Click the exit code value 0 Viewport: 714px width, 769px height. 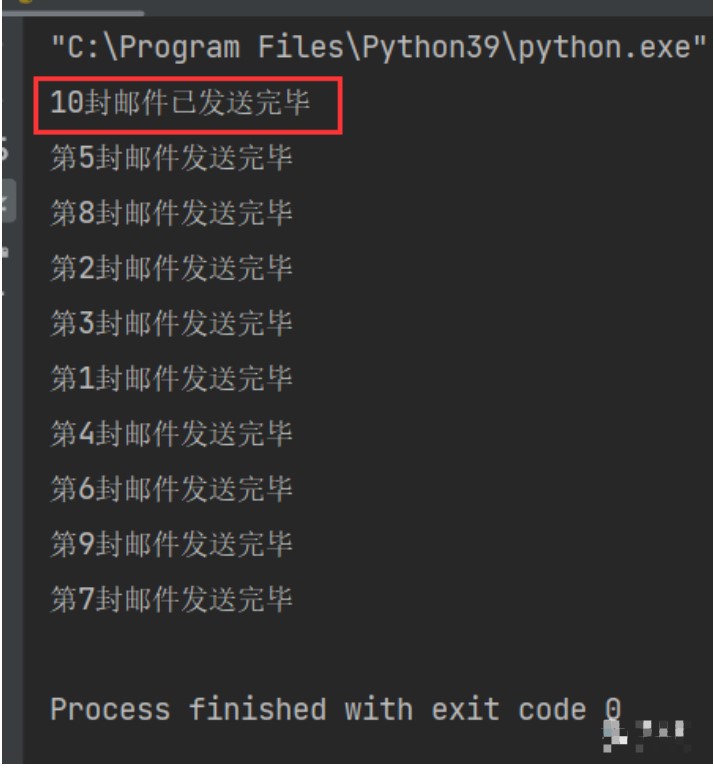point(613,710)
